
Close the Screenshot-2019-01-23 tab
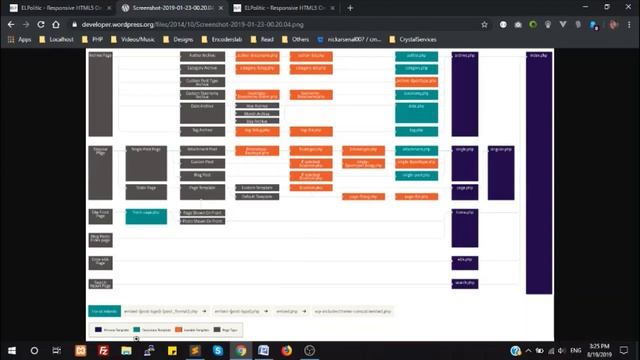click(221, 8)
